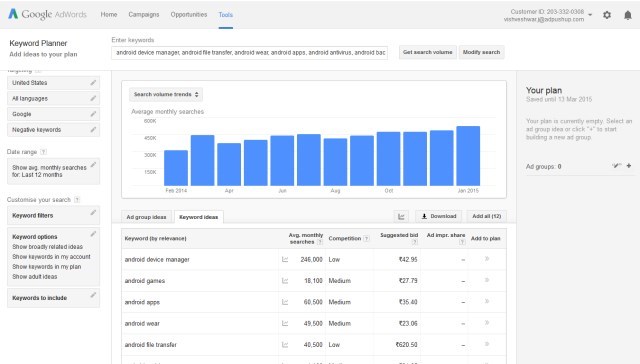The height and width of the screenshot is (364, 640).
Task: Sort by Avg. monthly searches column
Action: 305,239
